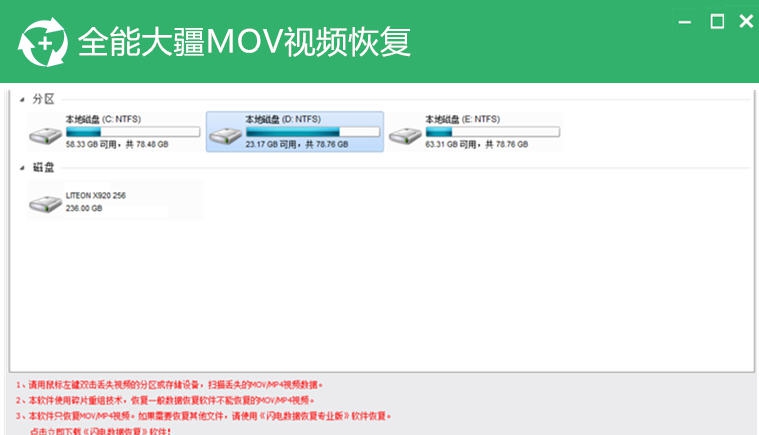Select the E: drive disk icon
759x435 pixels.
click(405, 136)
